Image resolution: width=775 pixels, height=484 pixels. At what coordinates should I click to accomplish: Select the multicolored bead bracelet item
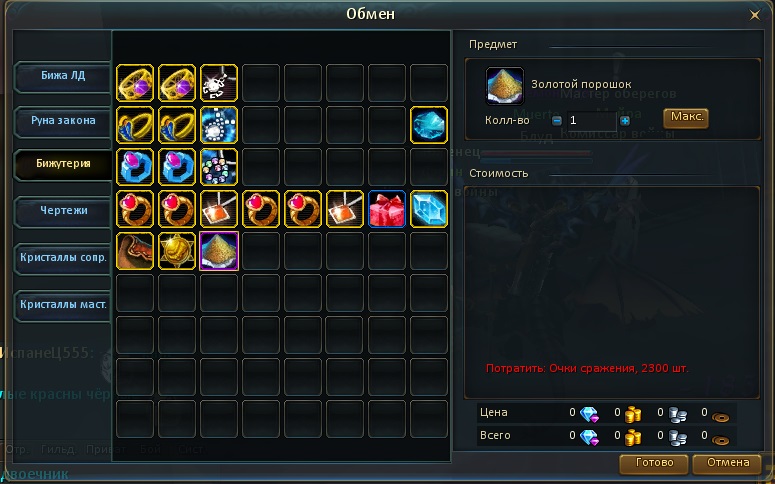[x=219, y=167]
